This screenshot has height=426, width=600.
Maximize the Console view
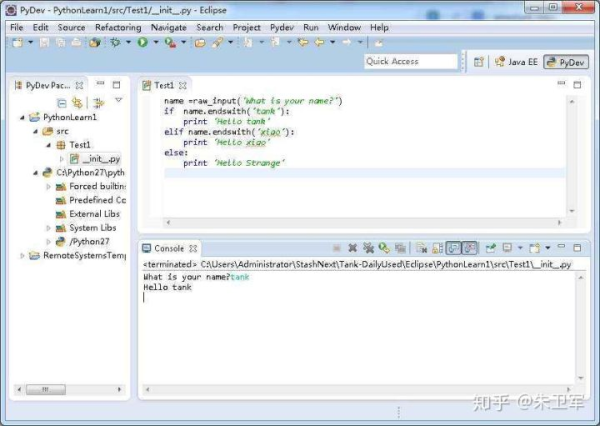click(x=577, y=248)
